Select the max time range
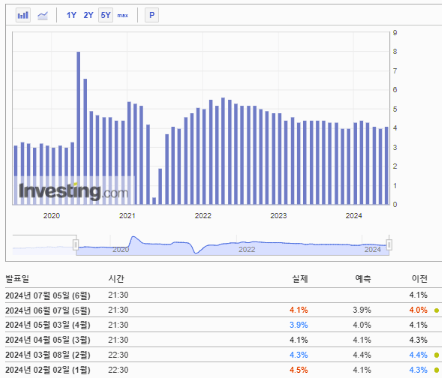 [x=123, y=15]
